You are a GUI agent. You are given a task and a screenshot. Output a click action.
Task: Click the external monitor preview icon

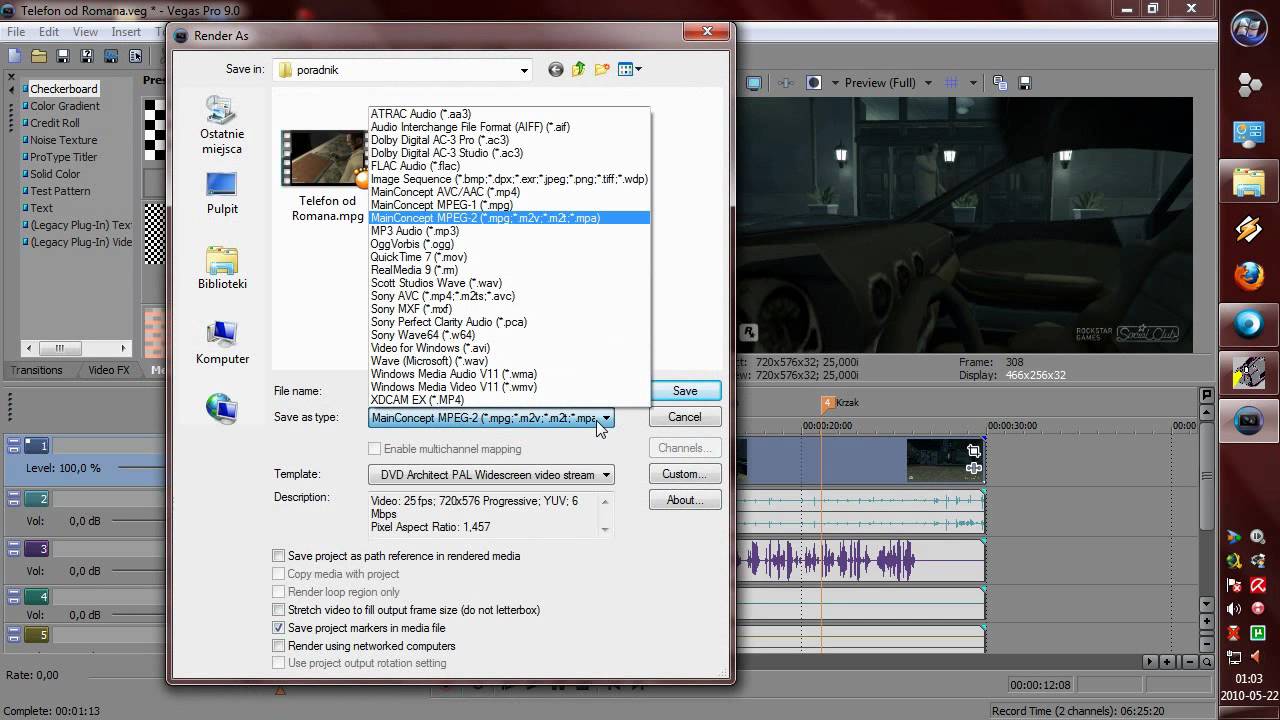[x=754, y=83]
